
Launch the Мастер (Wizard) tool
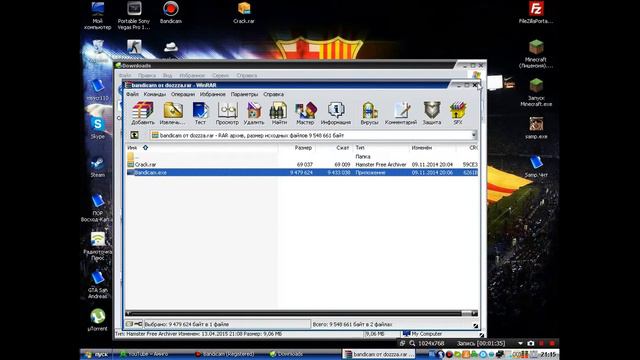pos(305,113)
